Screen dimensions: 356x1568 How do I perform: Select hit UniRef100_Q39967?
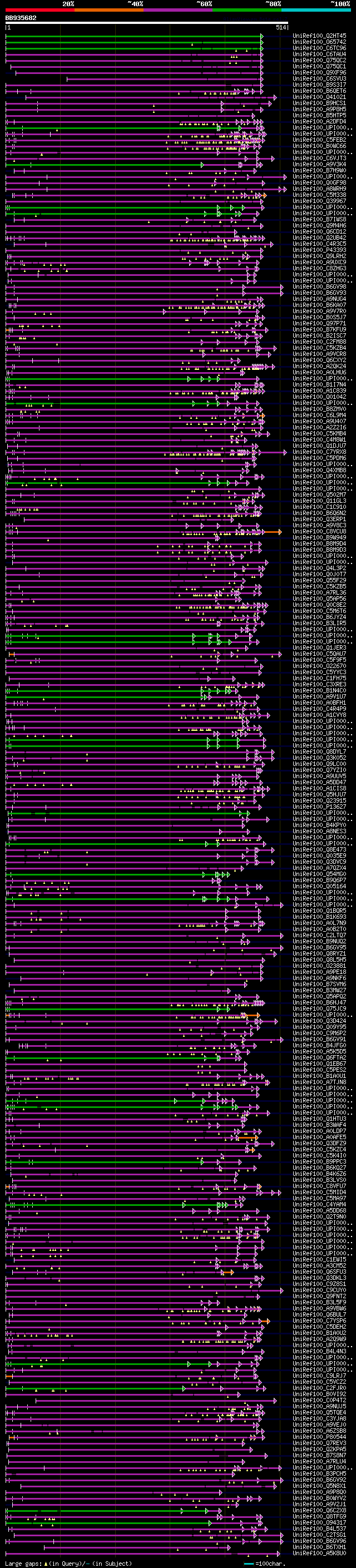(319, 201)
